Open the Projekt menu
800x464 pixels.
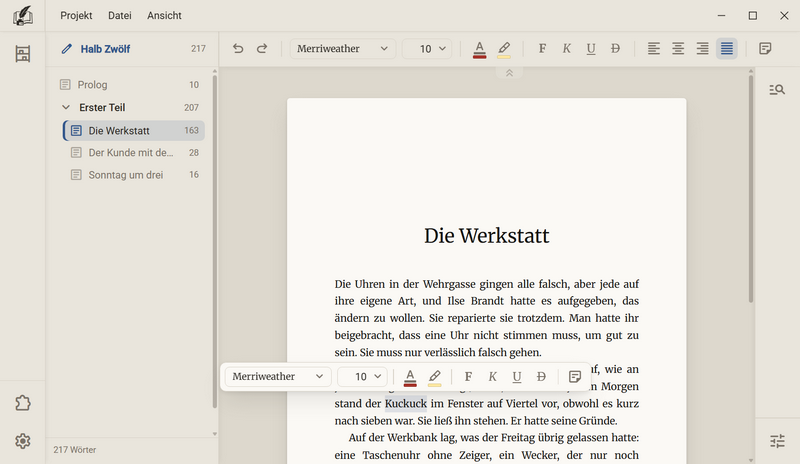(x=76, y=15)
